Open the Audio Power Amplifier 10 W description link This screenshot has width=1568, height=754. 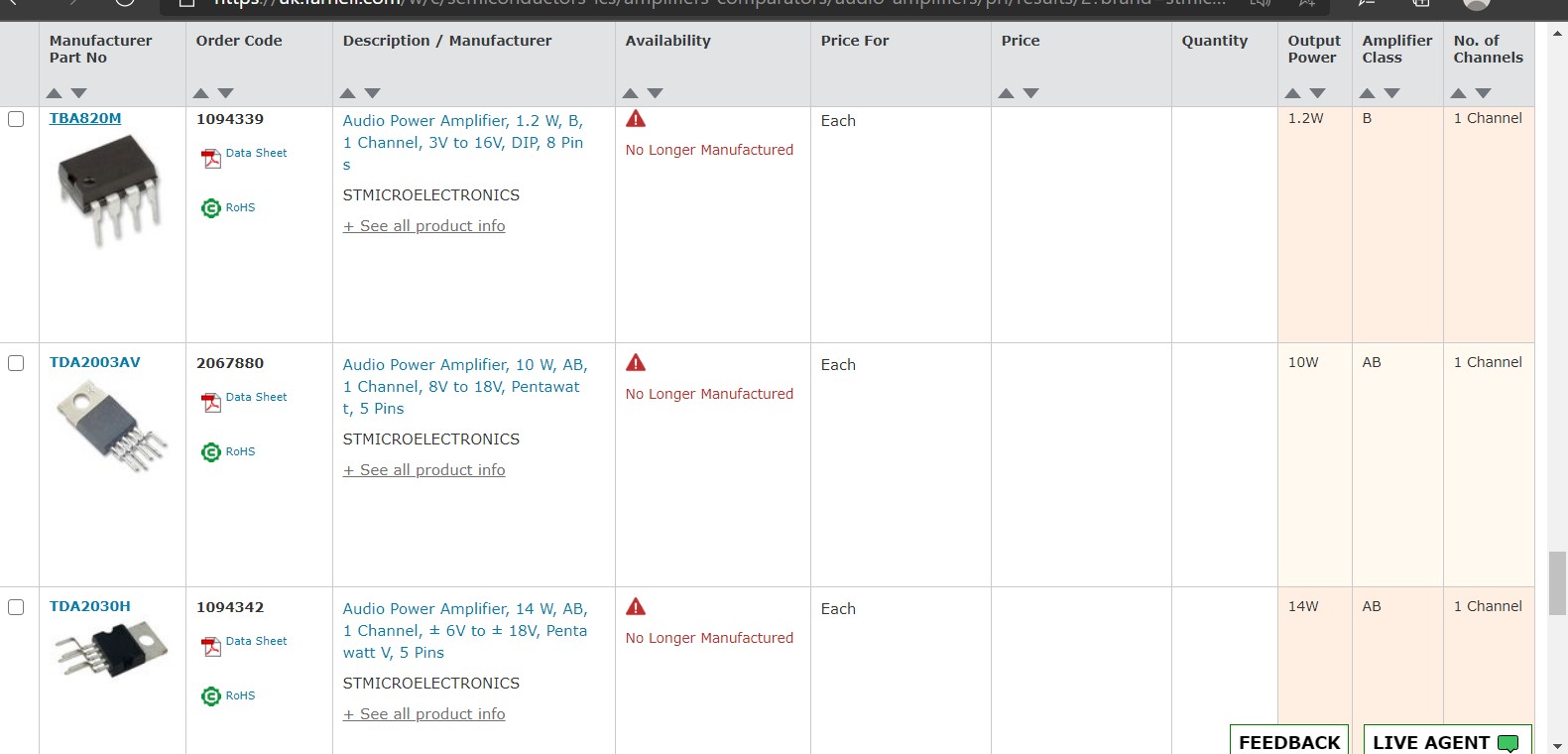coord(465,387)
